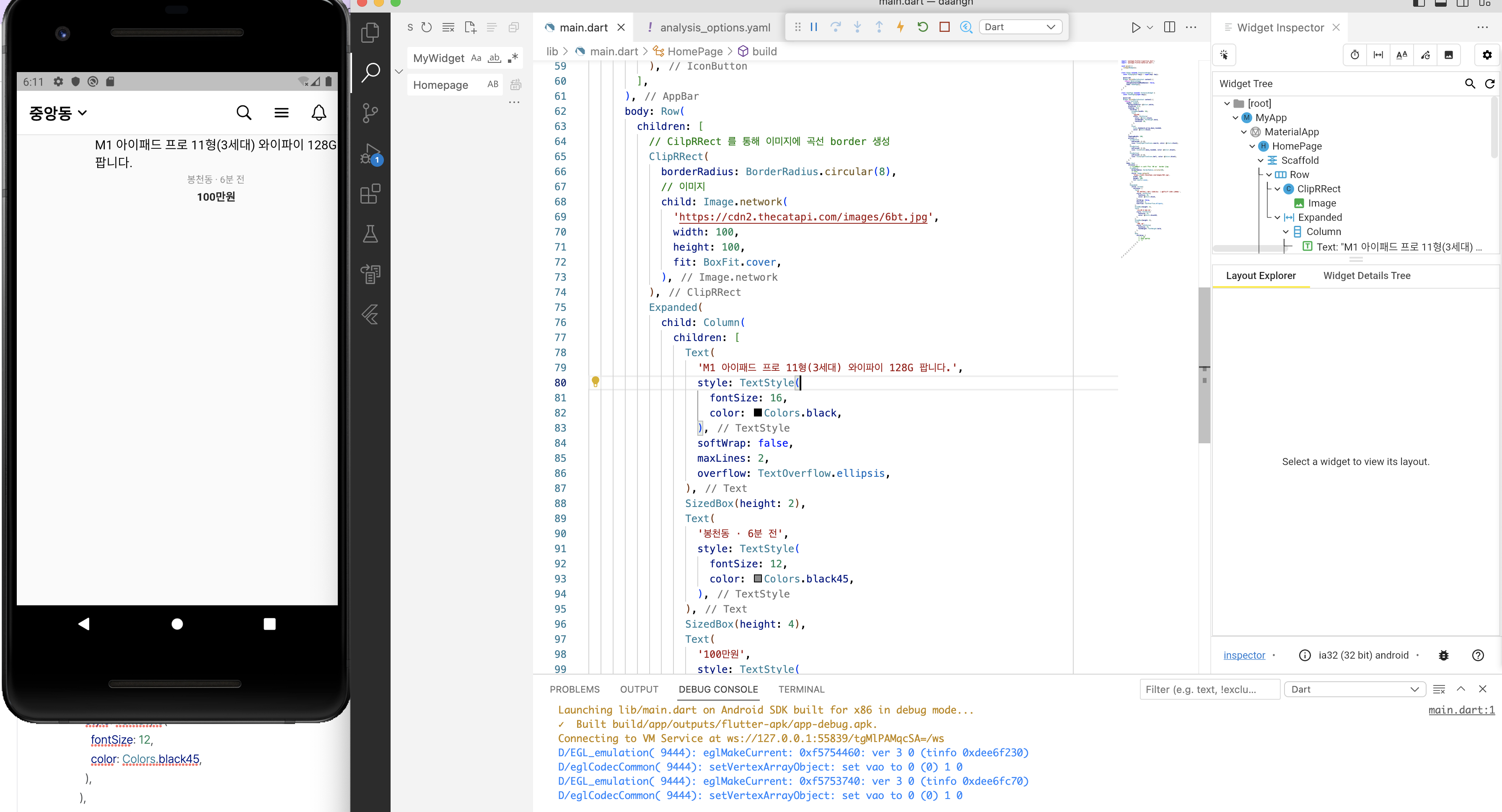Toggle Use Regular Expression in search
This screenshot has width=1502, height=812.
pos(513,58)
